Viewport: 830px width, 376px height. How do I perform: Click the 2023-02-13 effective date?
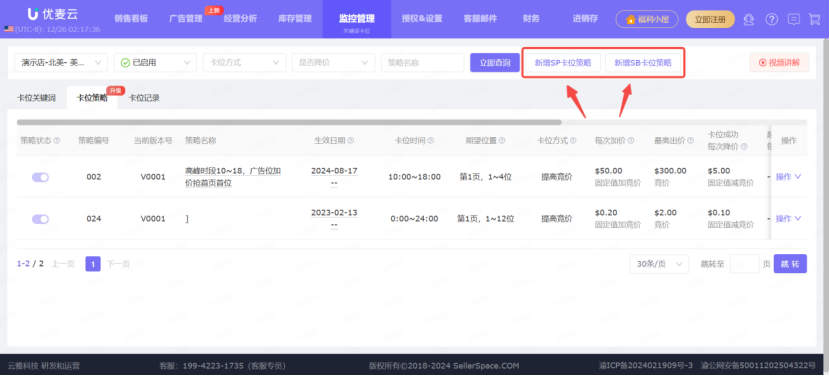tap(334, 213)
